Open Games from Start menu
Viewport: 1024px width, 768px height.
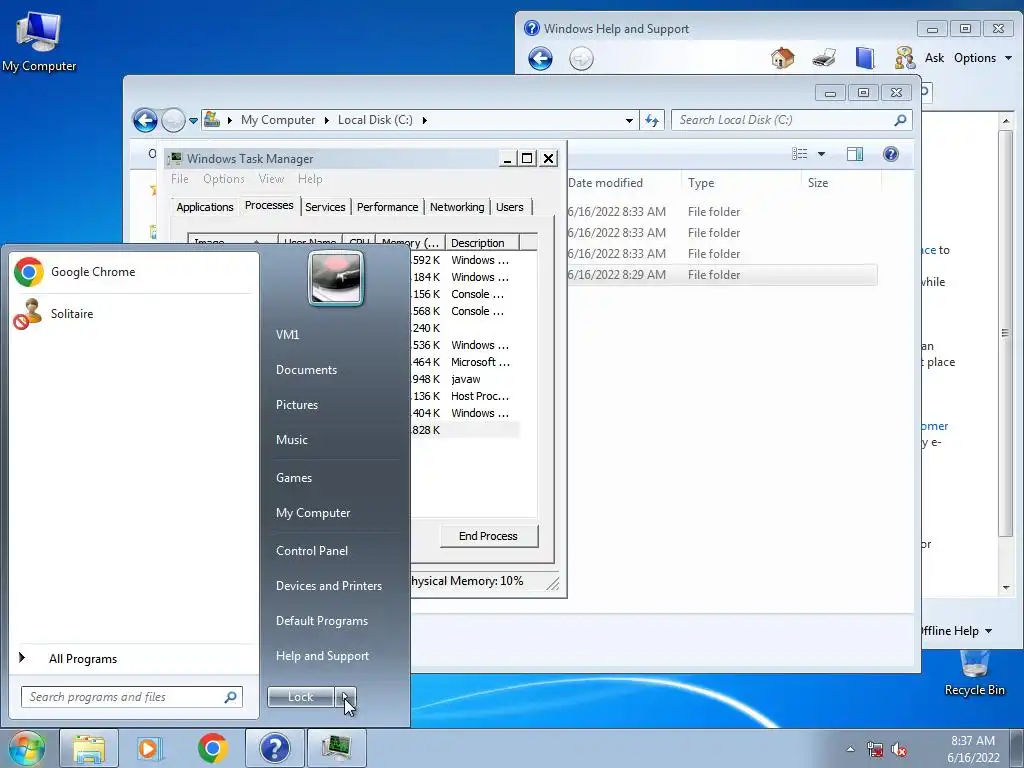pos(294,478)
